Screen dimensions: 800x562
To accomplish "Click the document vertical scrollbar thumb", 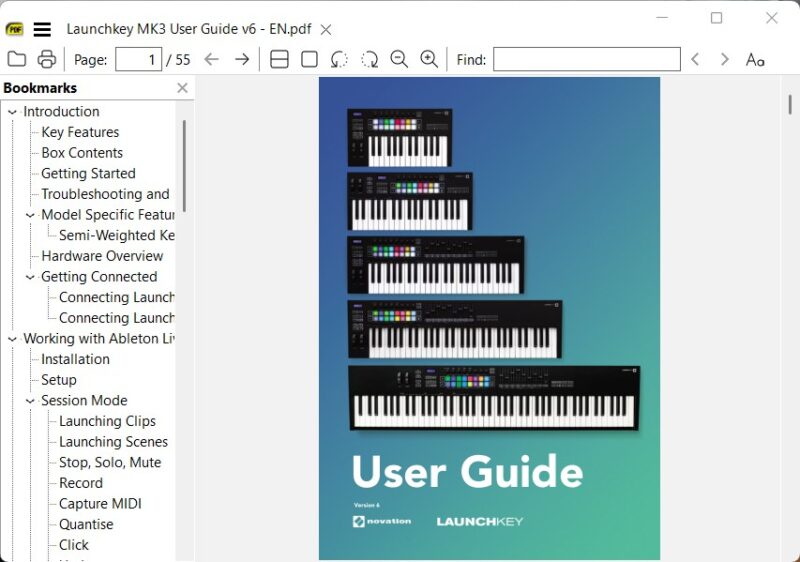I will [790, 105].
